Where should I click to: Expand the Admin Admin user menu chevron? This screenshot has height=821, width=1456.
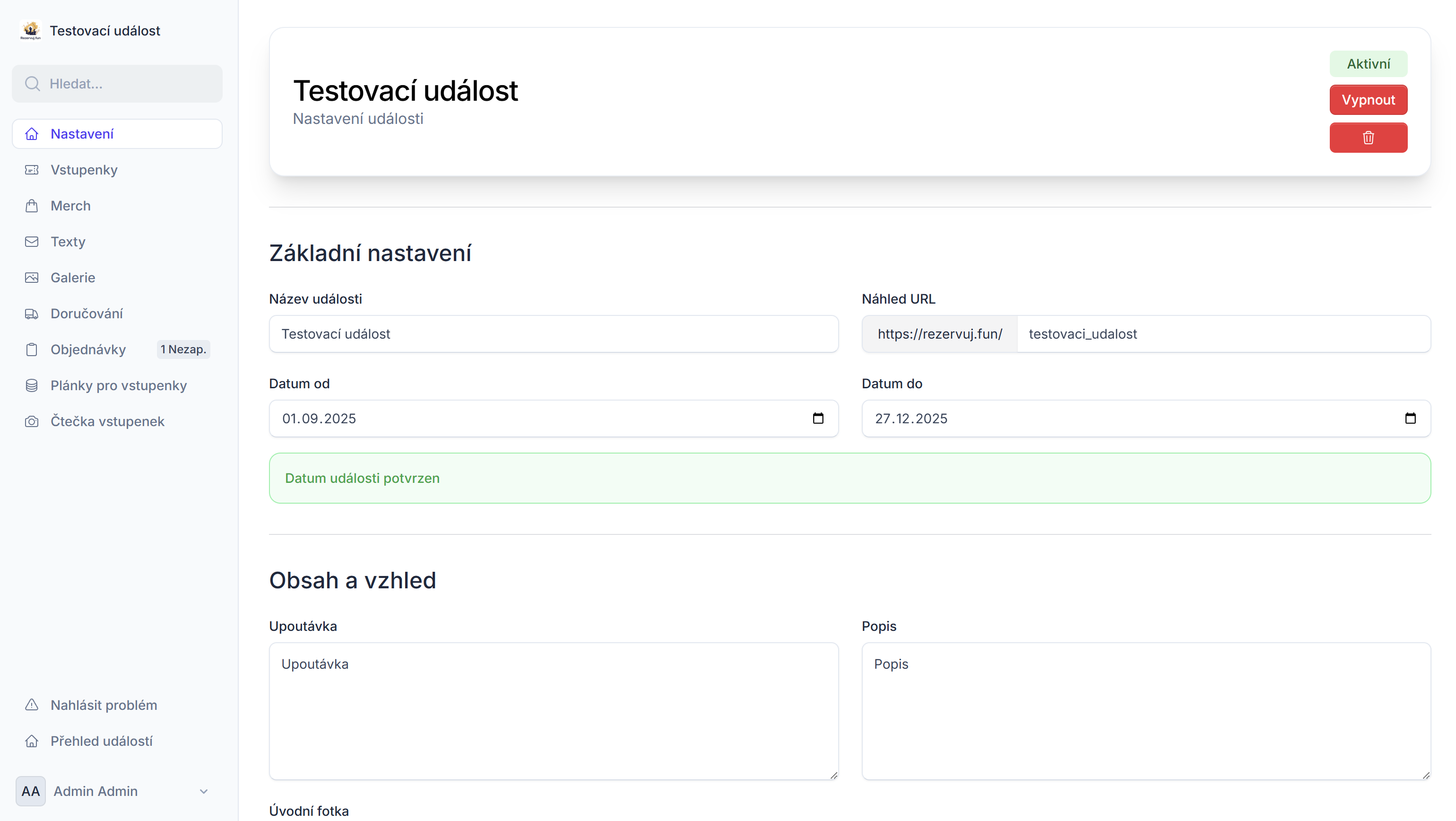203,791
